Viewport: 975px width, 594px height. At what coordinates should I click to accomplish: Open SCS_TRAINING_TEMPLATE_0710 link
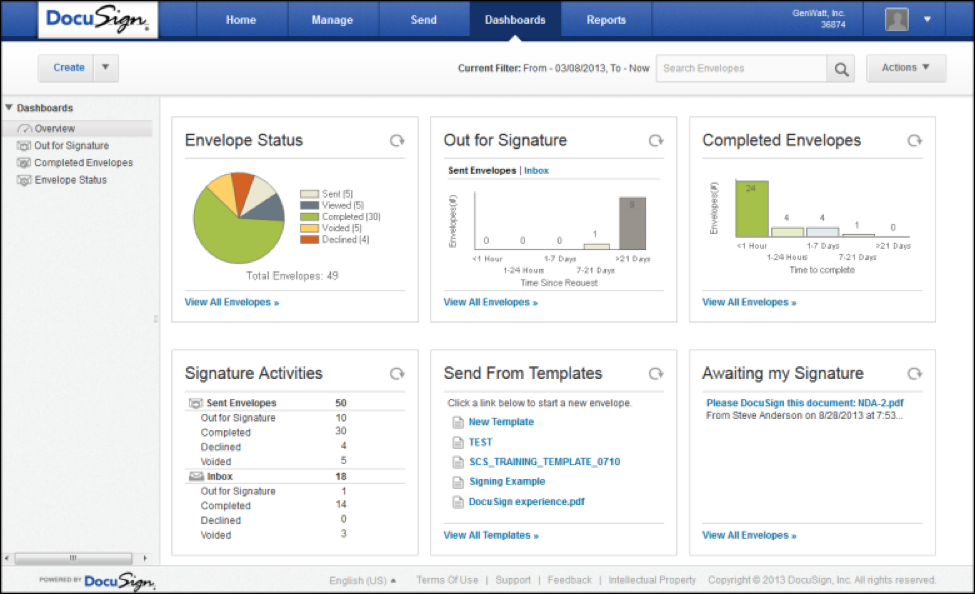[544, 462]
